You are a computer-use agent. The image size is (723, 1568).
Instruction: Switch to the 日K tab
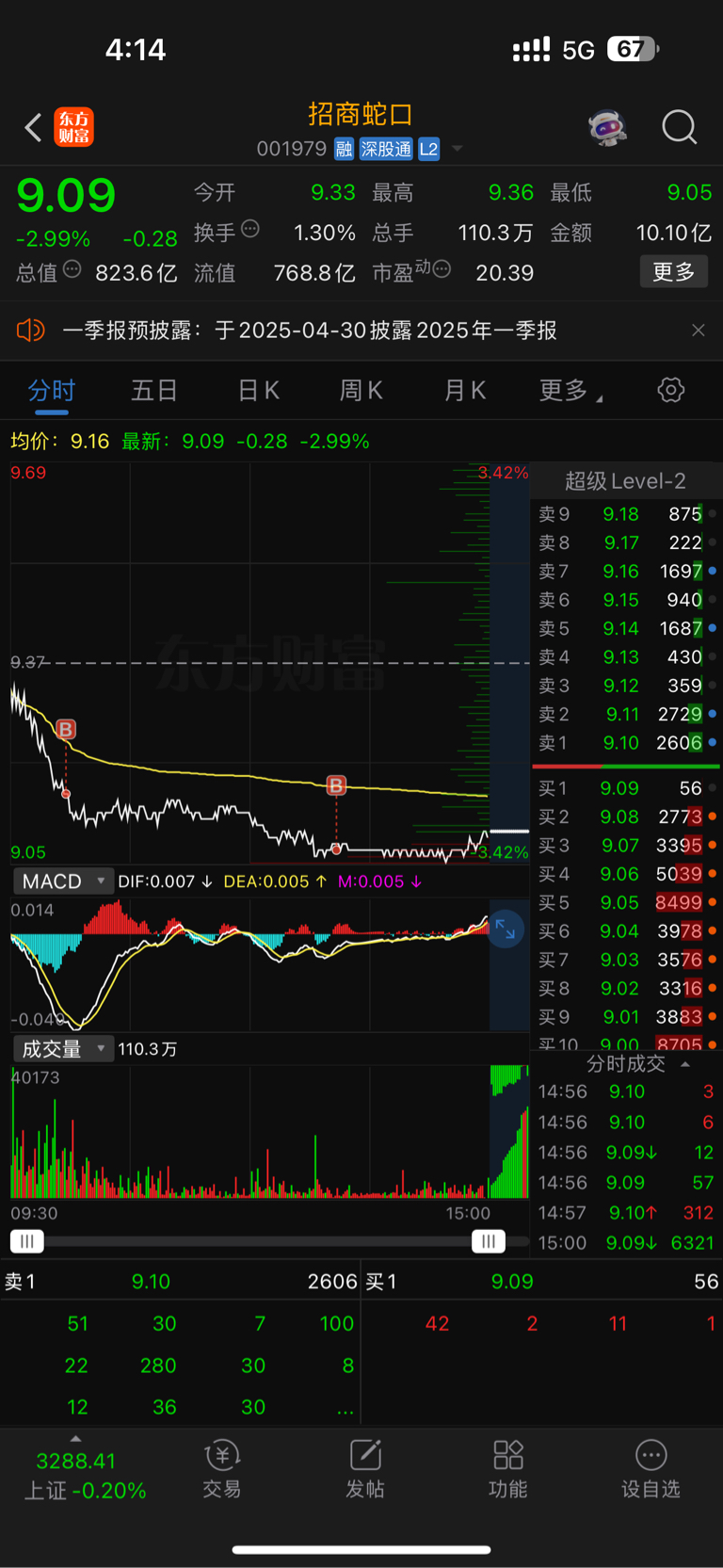pyautogui.click(x=258, y=390)
